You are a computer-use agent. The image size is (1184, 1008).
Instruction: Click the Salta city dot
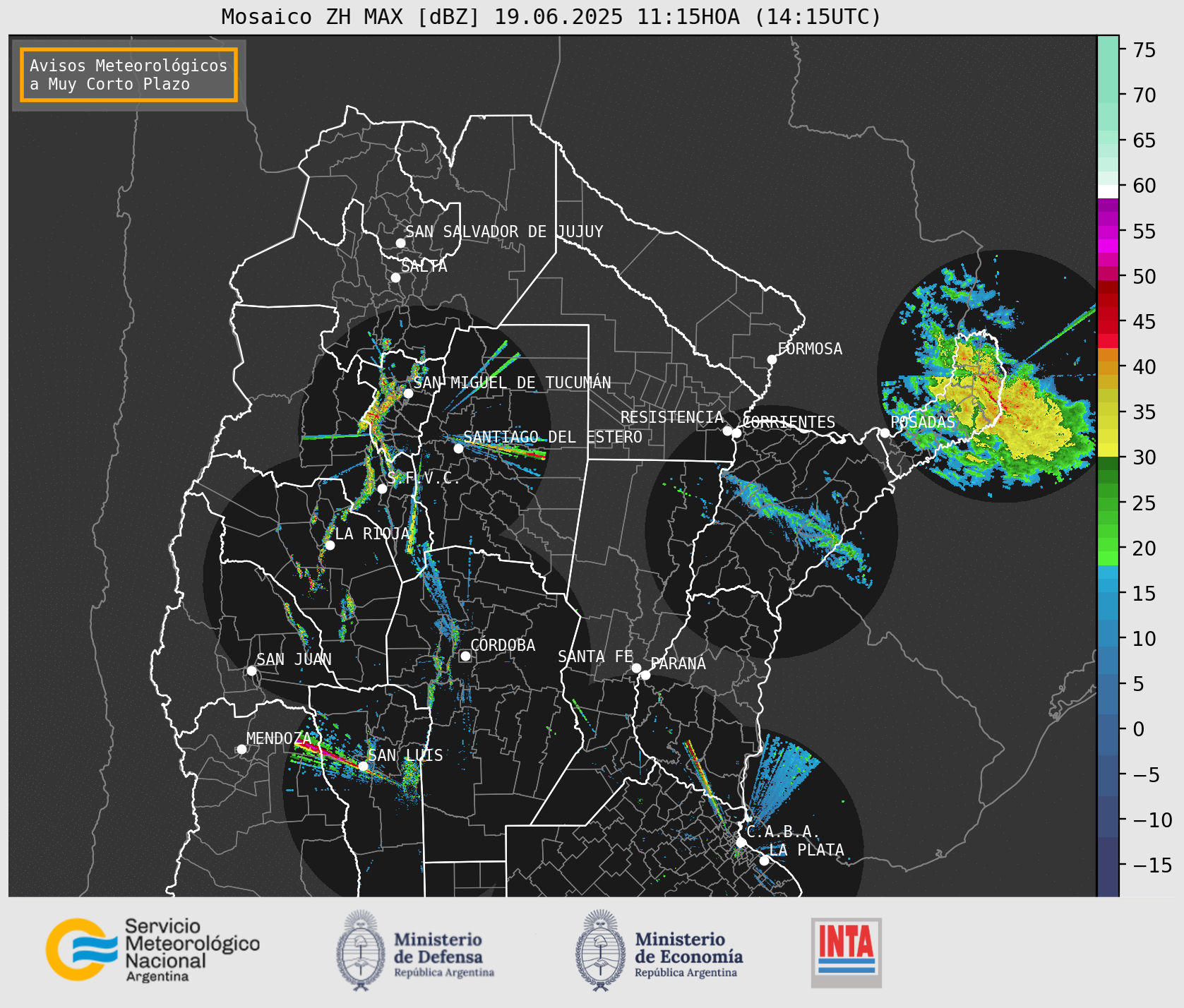point(395,277)
